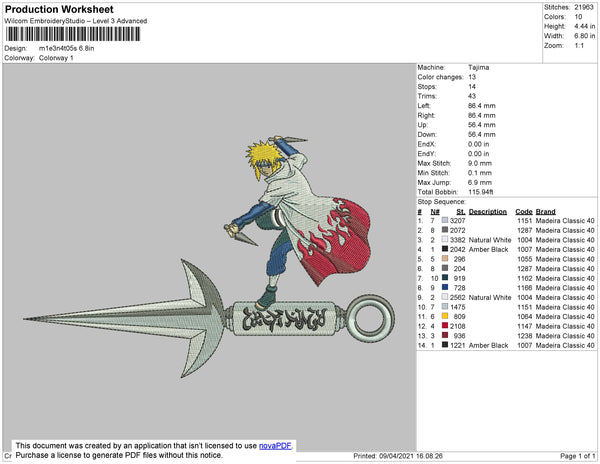Select 'Wilcom EmbroideryStudio – Level 3 Advanced' text
The width and height of the screenshot is (600, 464).
click(x=76, y=21)
